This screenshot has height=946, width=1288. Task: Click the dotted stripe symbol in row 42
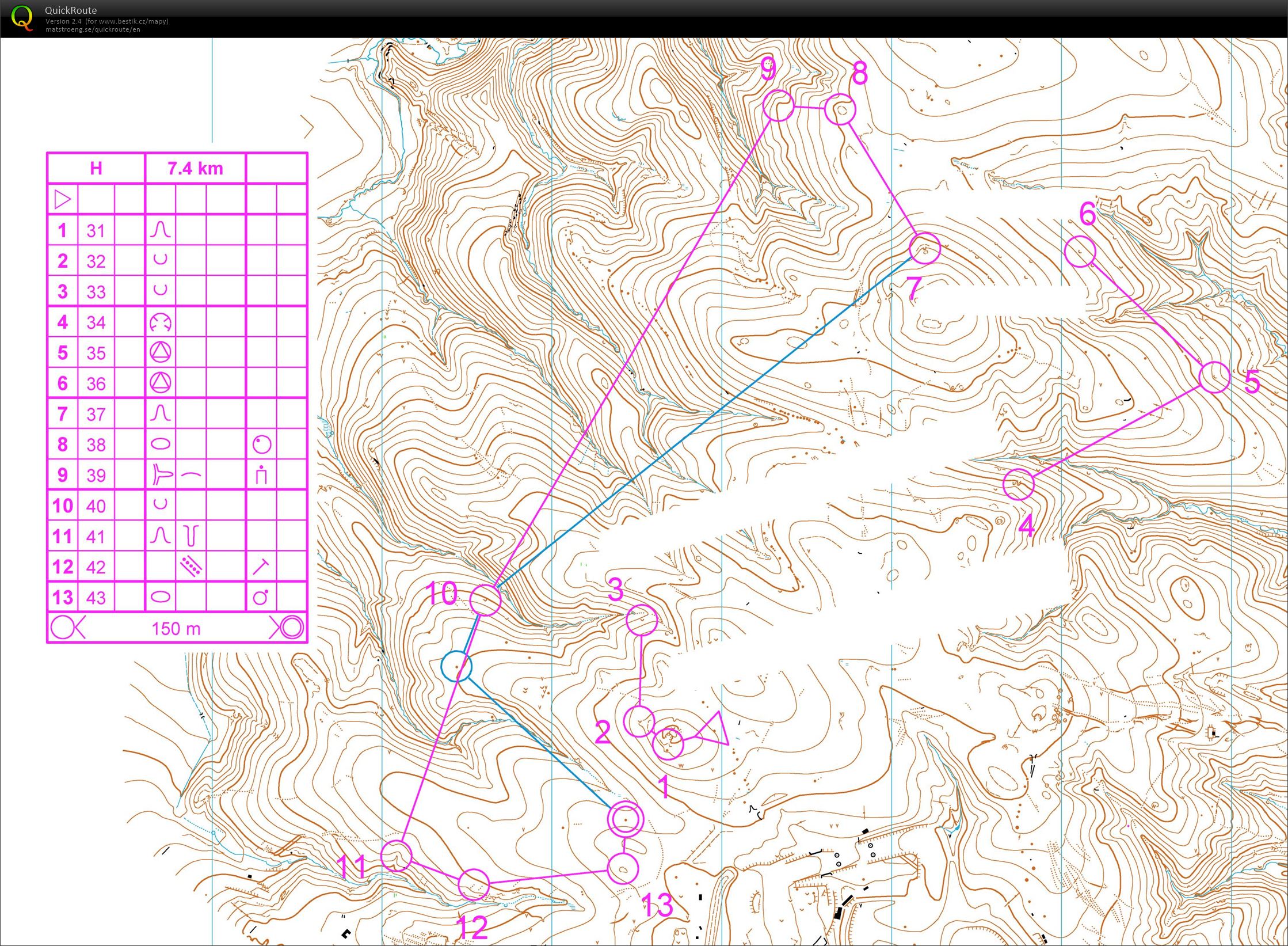pyautogui.click(x=191, y=567)
